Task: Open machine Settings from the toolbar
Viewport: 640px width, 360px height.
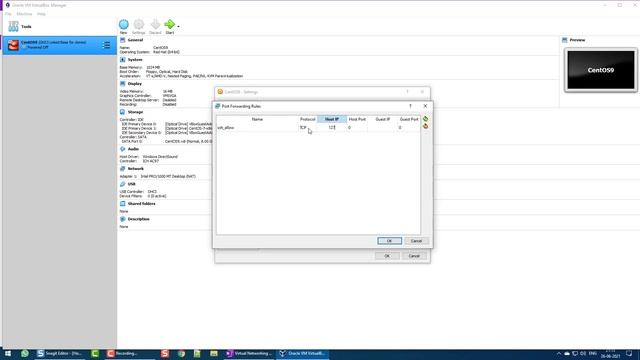Action: (x=139, y=27)
